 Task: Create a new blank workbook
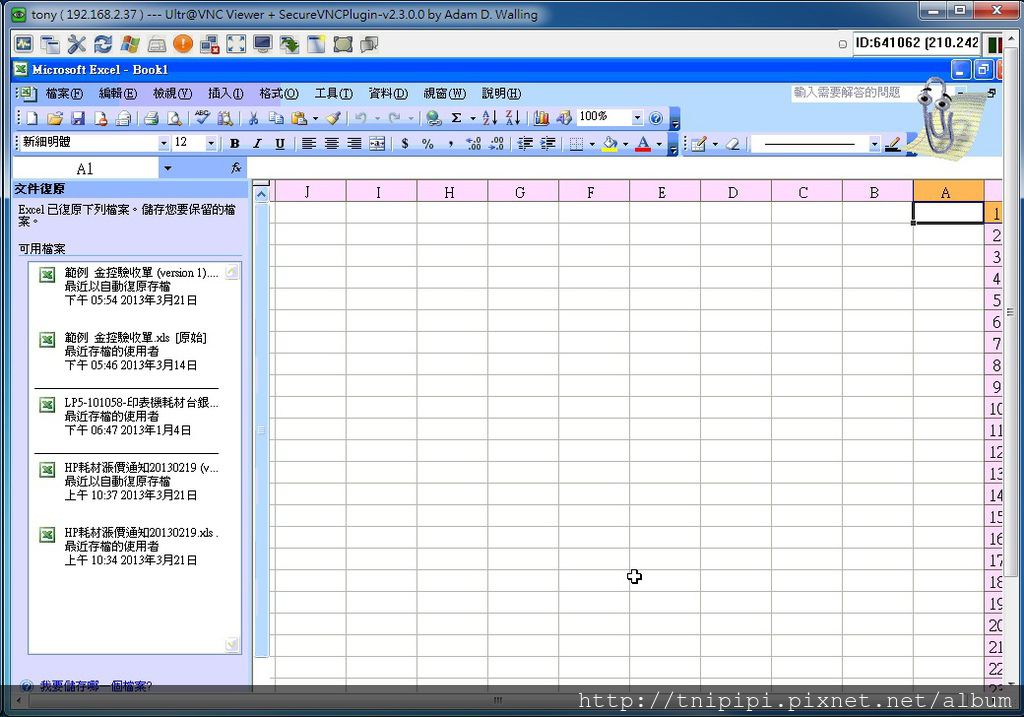pyautogui.click(x=32, y=118)
